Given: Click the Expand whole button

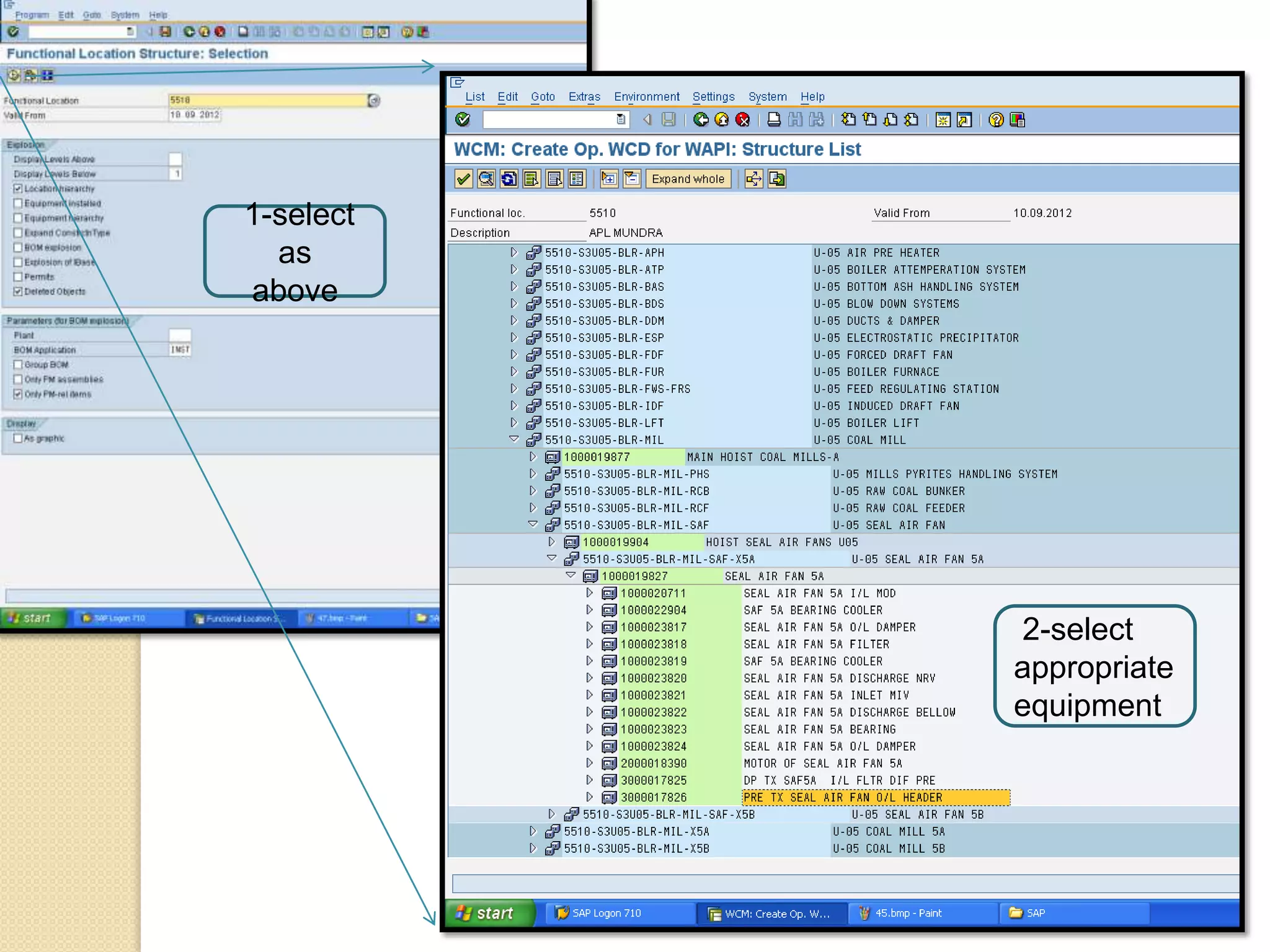Looking at the screenshot, I should [687, 179].
